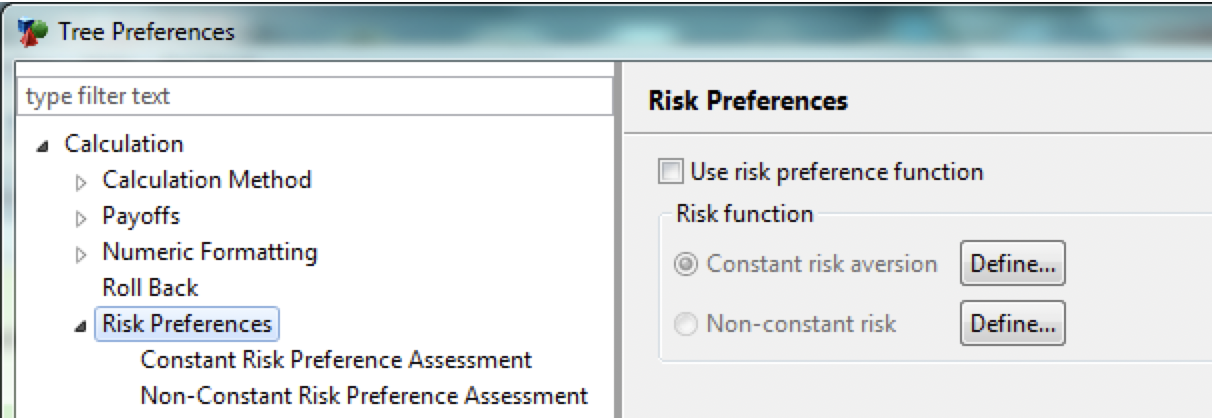Screen dimensions: 1216x418
Task: Open Define for Non-constant risk
Action: coord(1013,323)
